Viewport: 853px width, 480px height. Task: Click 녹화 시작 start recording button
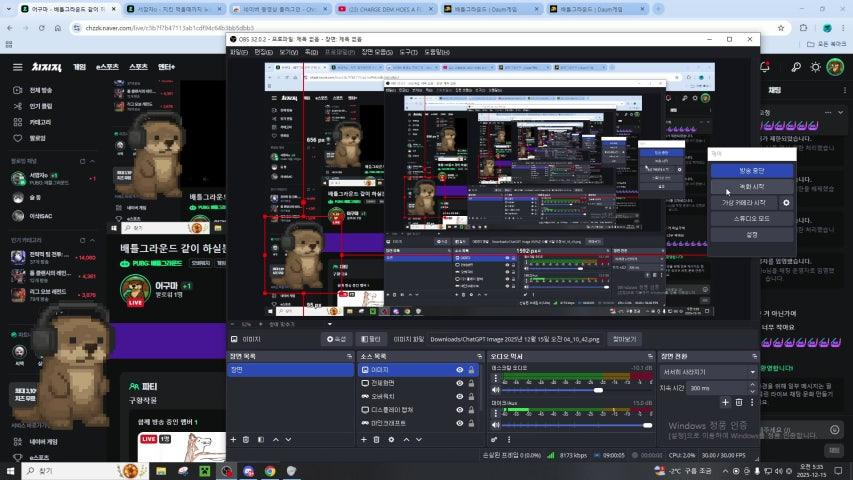coord(752,187)
